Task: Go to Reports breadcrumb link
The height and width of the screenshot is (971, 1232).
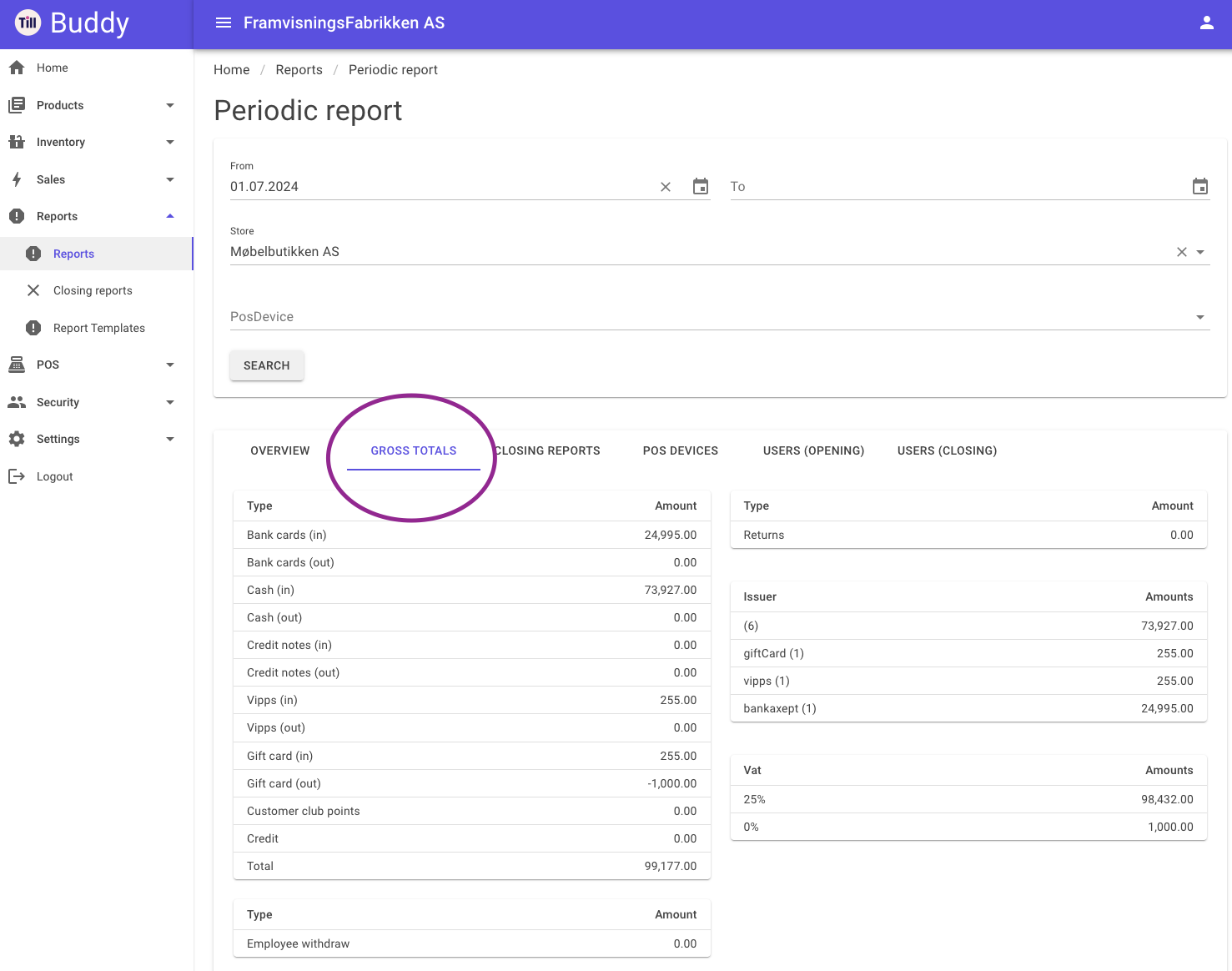Action: [x=299, y=70]
